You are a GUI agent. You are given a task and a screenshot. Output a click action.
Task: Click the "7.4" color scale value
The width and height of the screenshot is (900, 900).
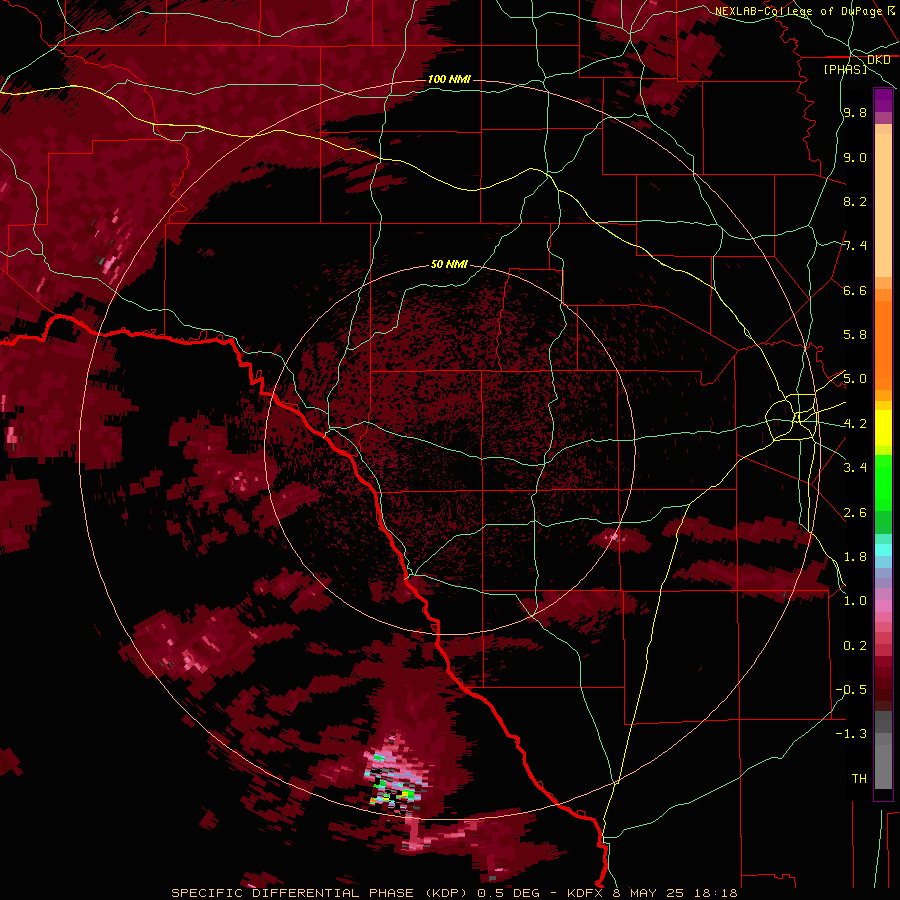coord(855,246)
